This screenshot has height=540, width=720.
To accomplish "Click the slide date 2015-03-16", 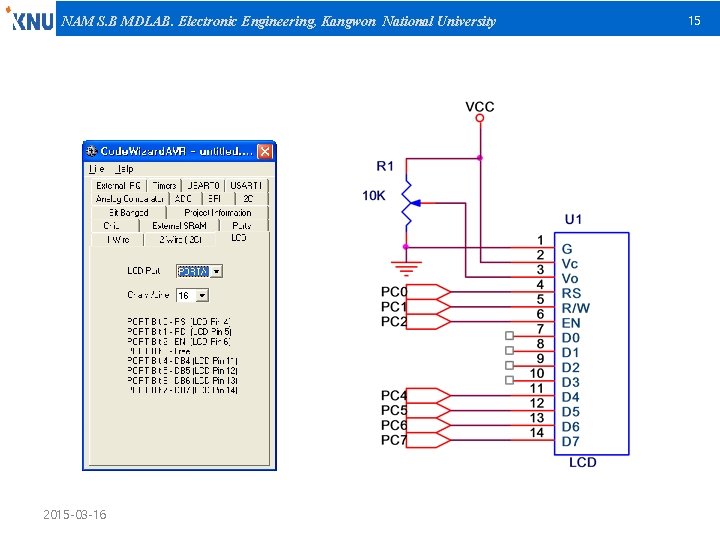I will click(75, 514).
